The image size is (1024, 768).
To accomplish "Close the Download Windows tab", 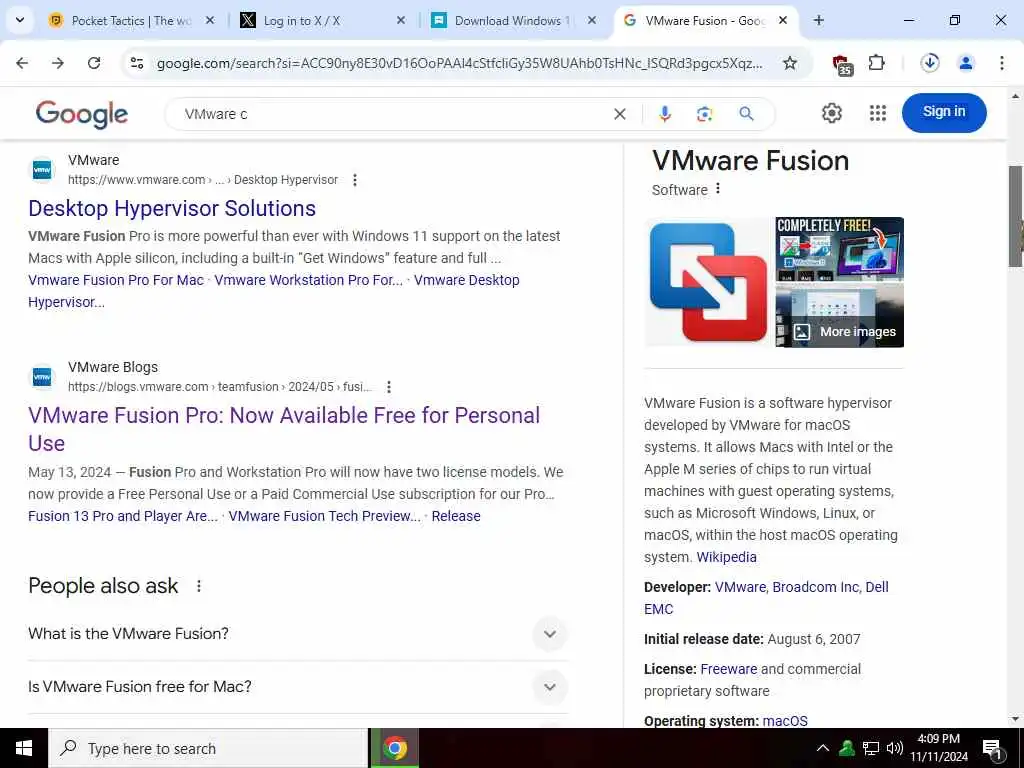I will [592, 20].
